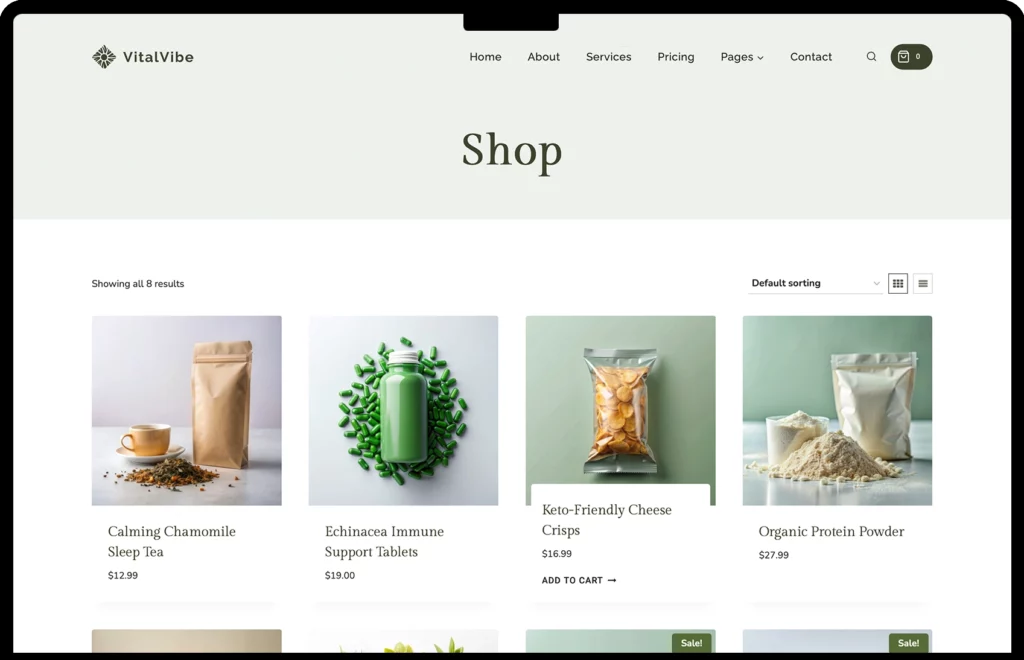Select the chamomile tea product image
This screenshot has width=1024, height=660.
[187, 411]
